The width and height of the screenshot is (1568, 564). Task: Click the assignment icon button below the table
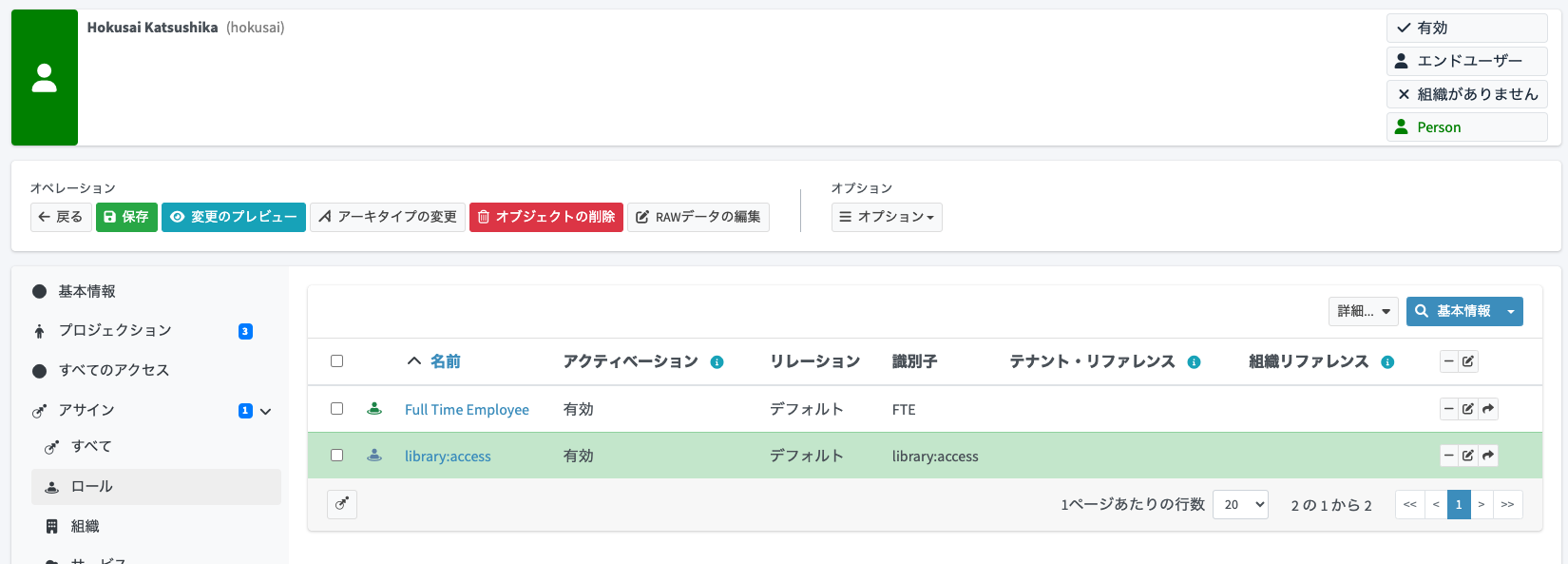pyautogui.click(x=342, y=504)
